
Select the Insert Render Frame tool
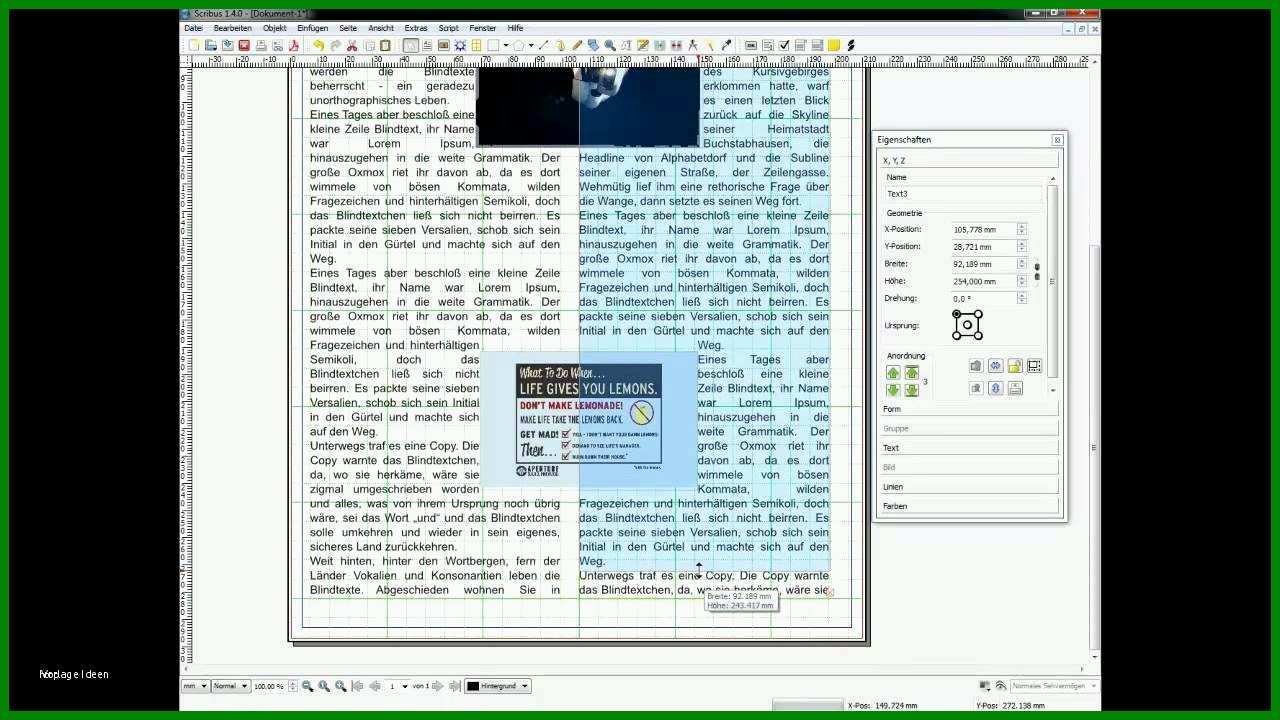coord(460,45)
